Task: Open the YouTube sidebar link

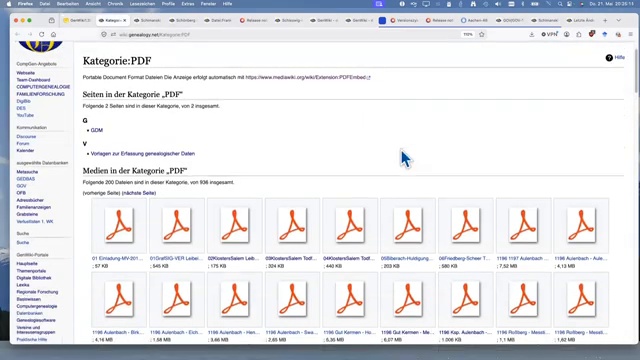Action: click(25, 116)
